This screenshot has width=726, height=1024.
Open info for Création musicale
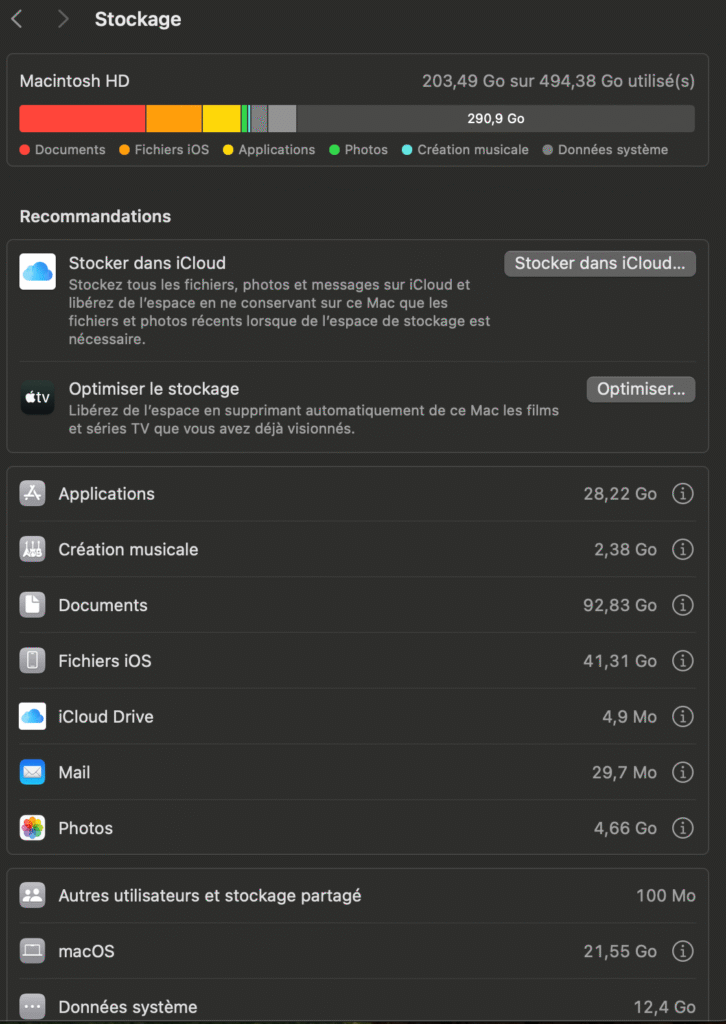tap(682, 550)
